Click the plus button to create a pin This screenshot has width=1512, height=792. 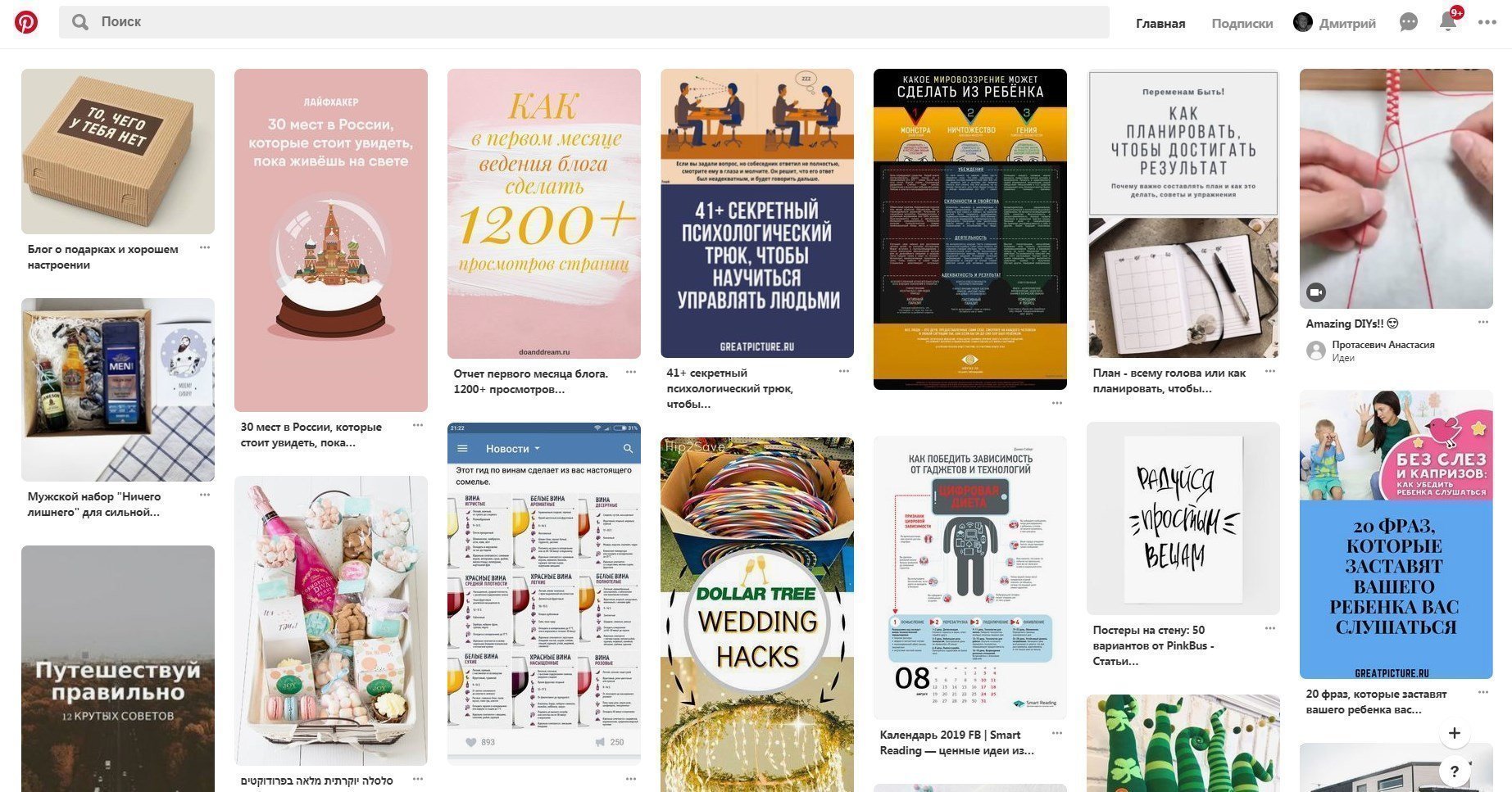pos(1455,733)
